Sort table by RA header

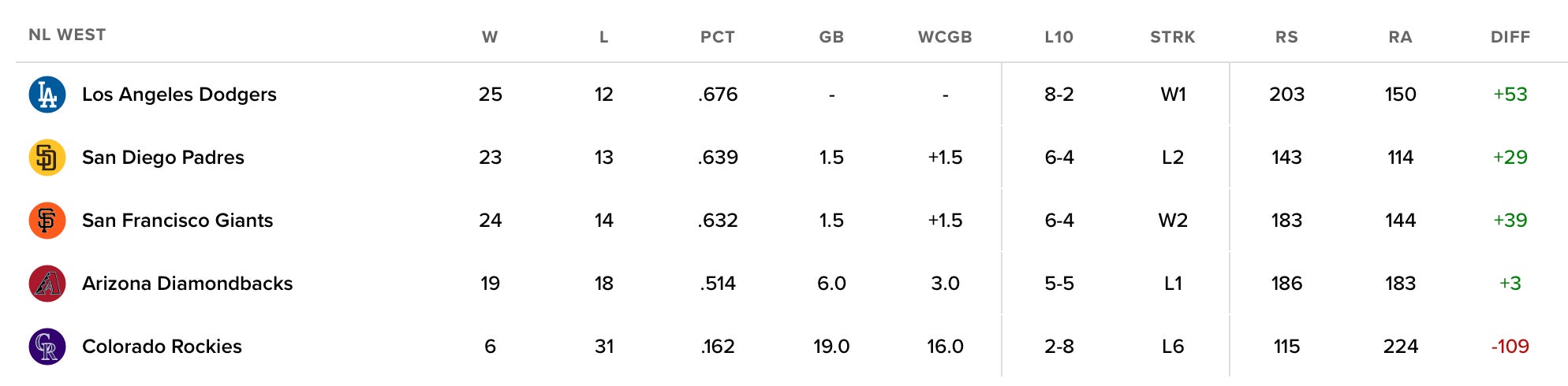click(1400, 37)
